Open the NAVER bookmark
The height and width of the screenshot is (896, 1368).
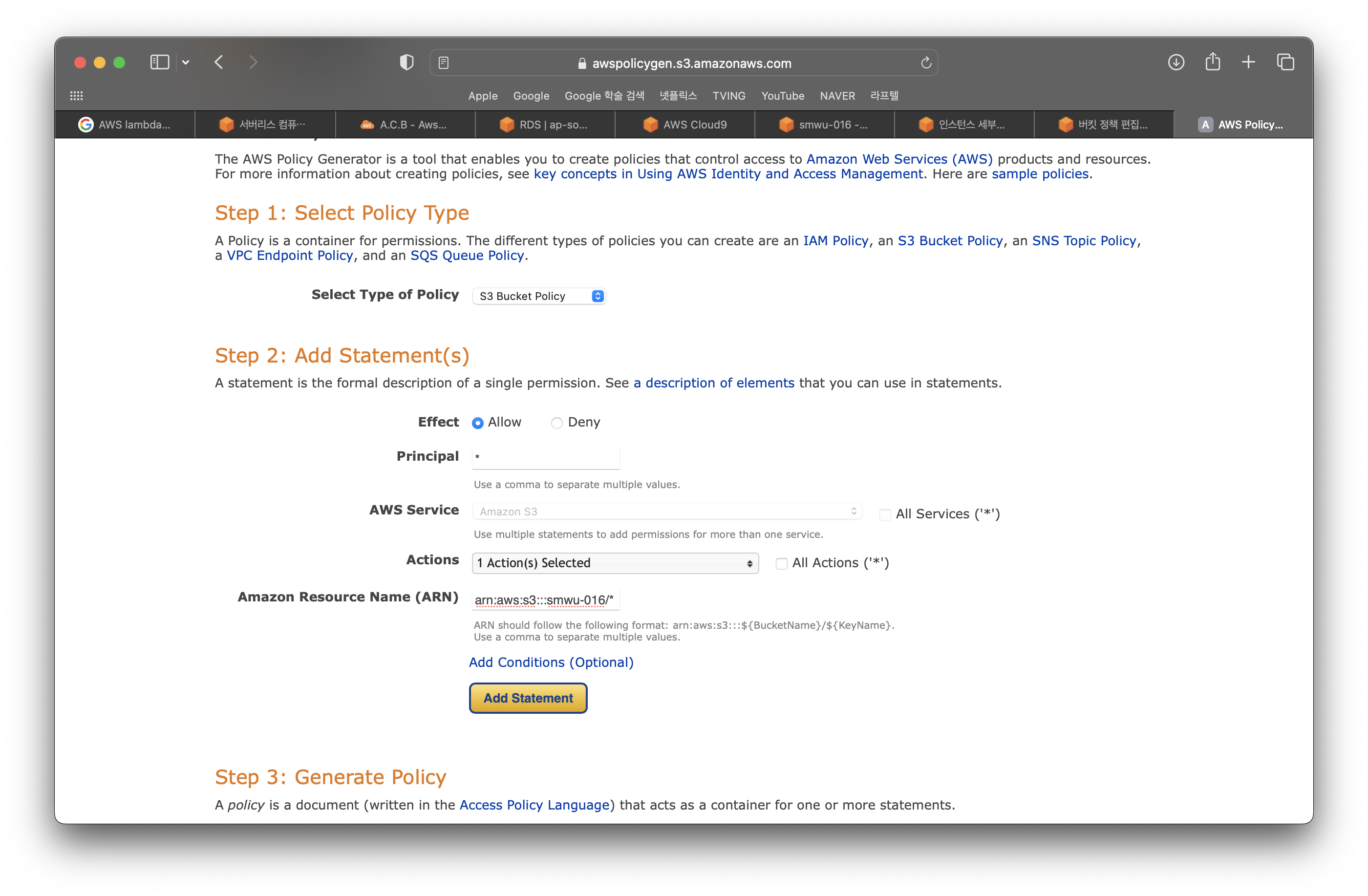pyautogui.click(x=837, y=96)
